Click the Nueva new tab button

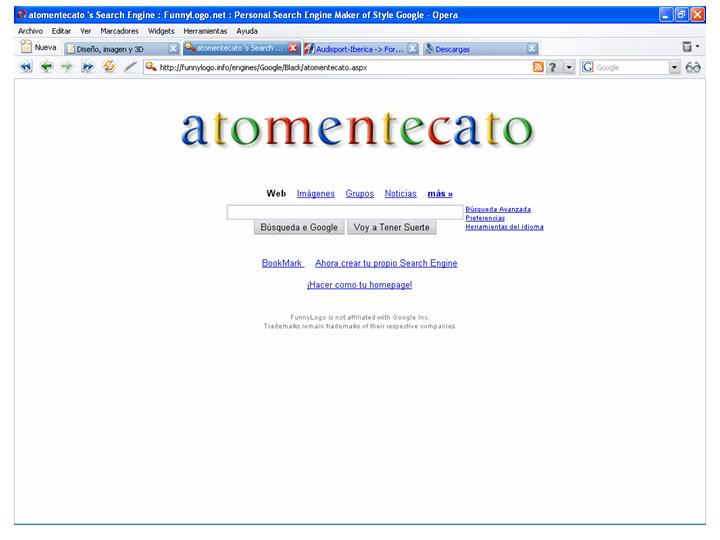click(x=39, y=47)
